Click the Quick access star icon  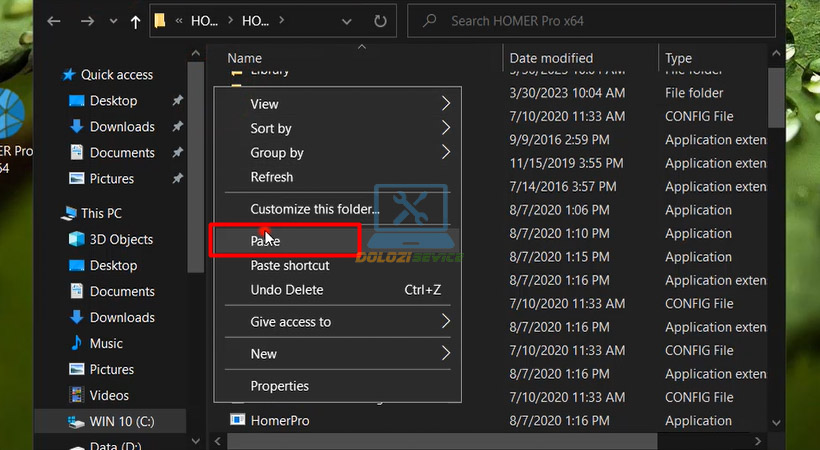(x=69, y=75)
